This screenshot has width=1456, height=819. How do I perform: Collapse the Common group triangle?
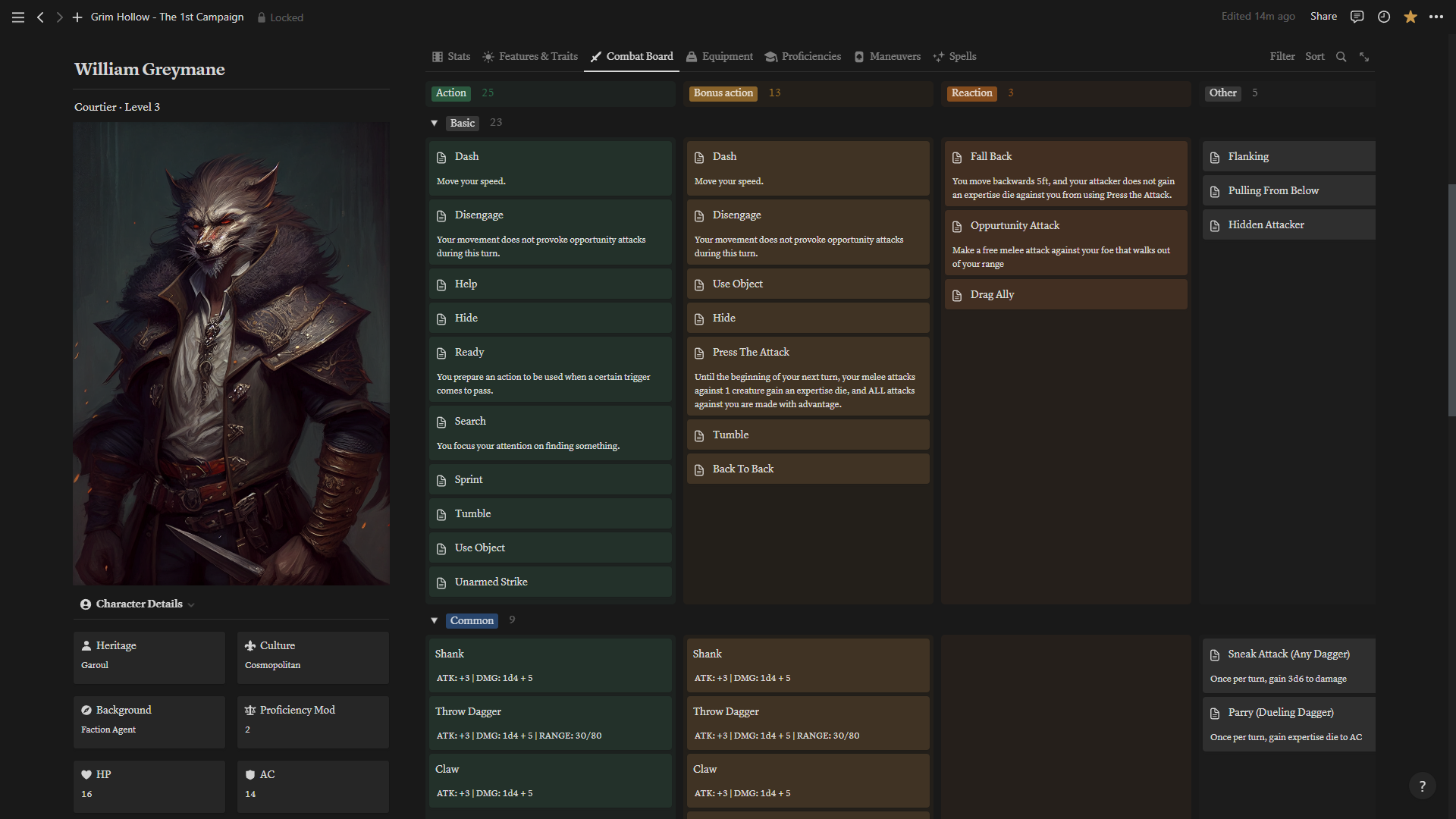[x=434, y=620]
